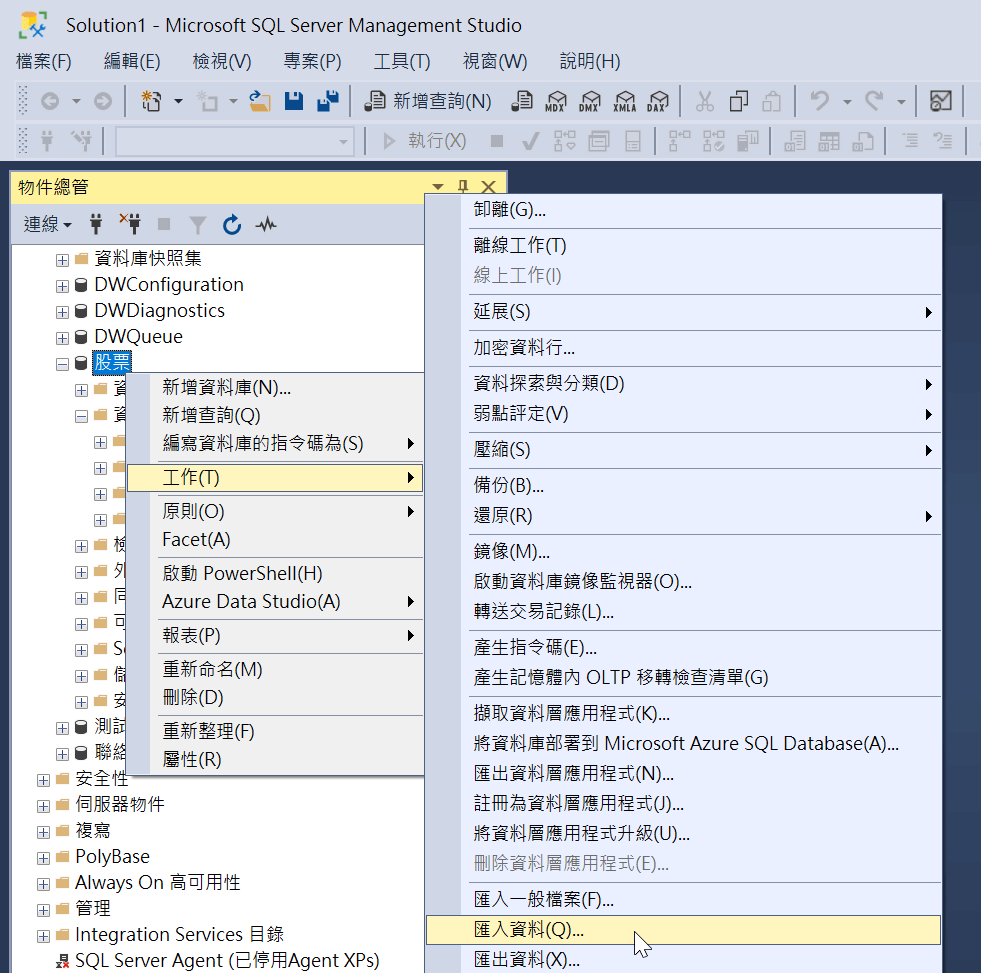Click the Save All icon

[x=327, y=101]
